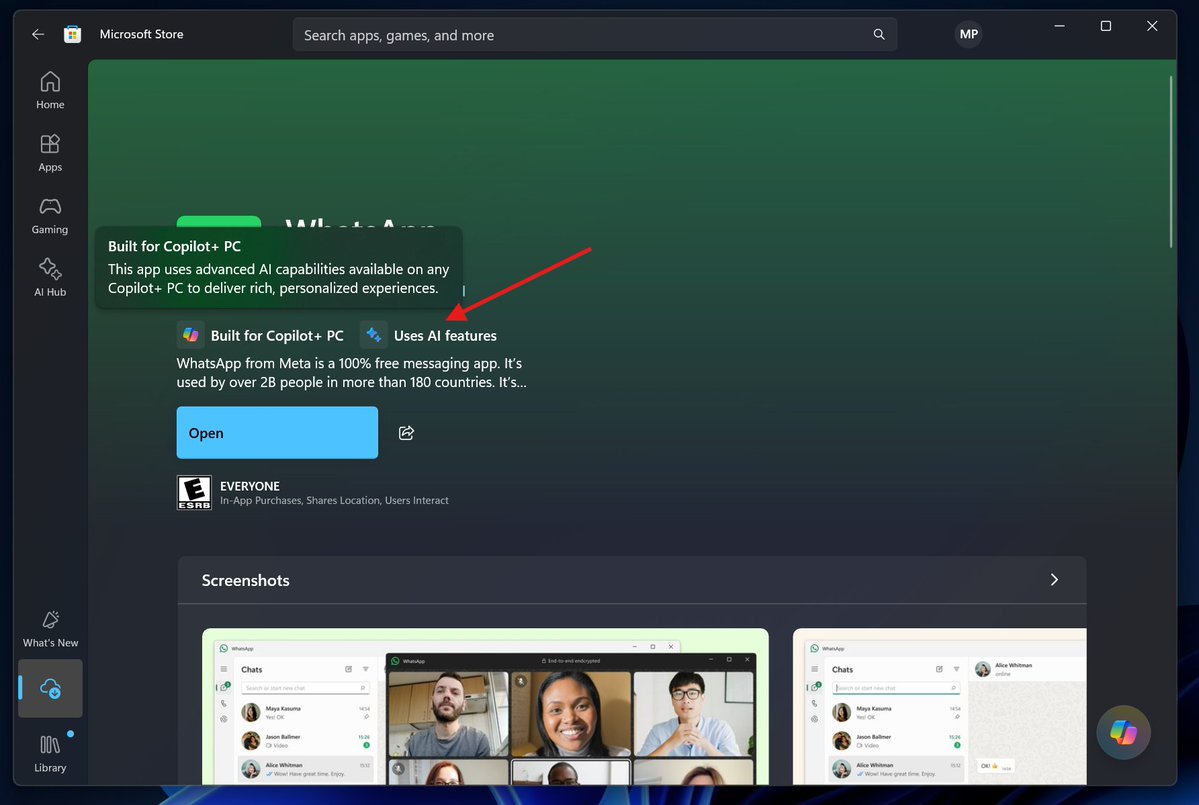
Task: Expand Screenshots with the chevron arrow
Action: [1054, 579]
